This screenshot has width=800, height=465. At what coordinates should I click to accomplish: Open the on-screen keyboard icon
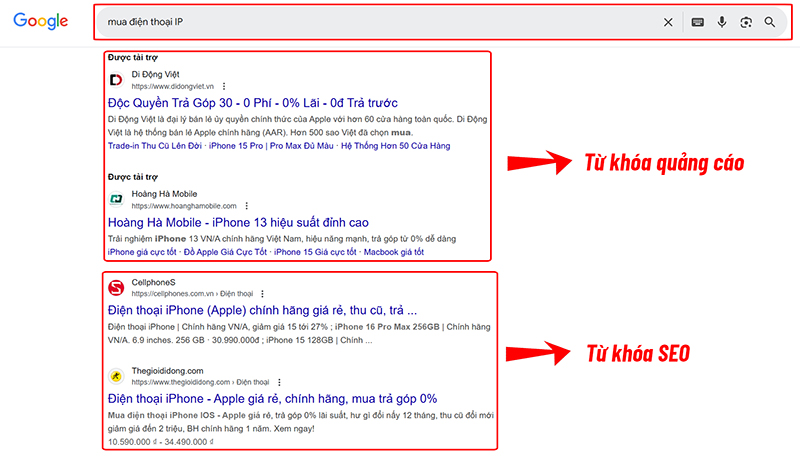pos(697,22)
